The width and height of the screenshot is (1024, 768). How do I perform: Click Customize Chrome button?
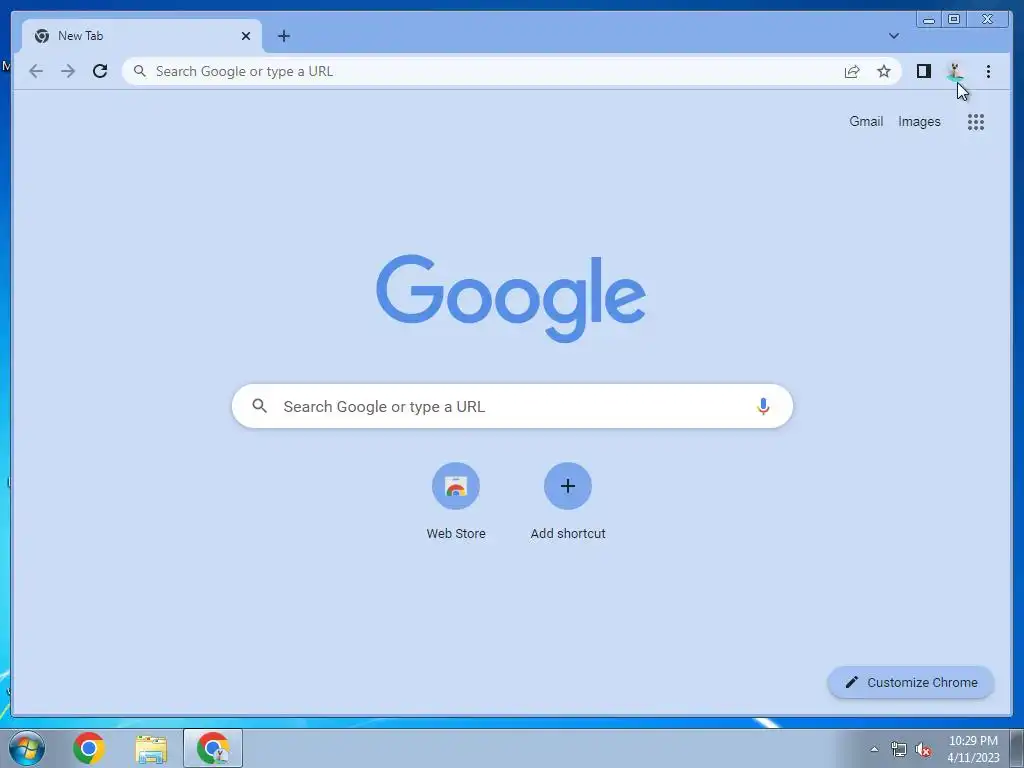911,682
